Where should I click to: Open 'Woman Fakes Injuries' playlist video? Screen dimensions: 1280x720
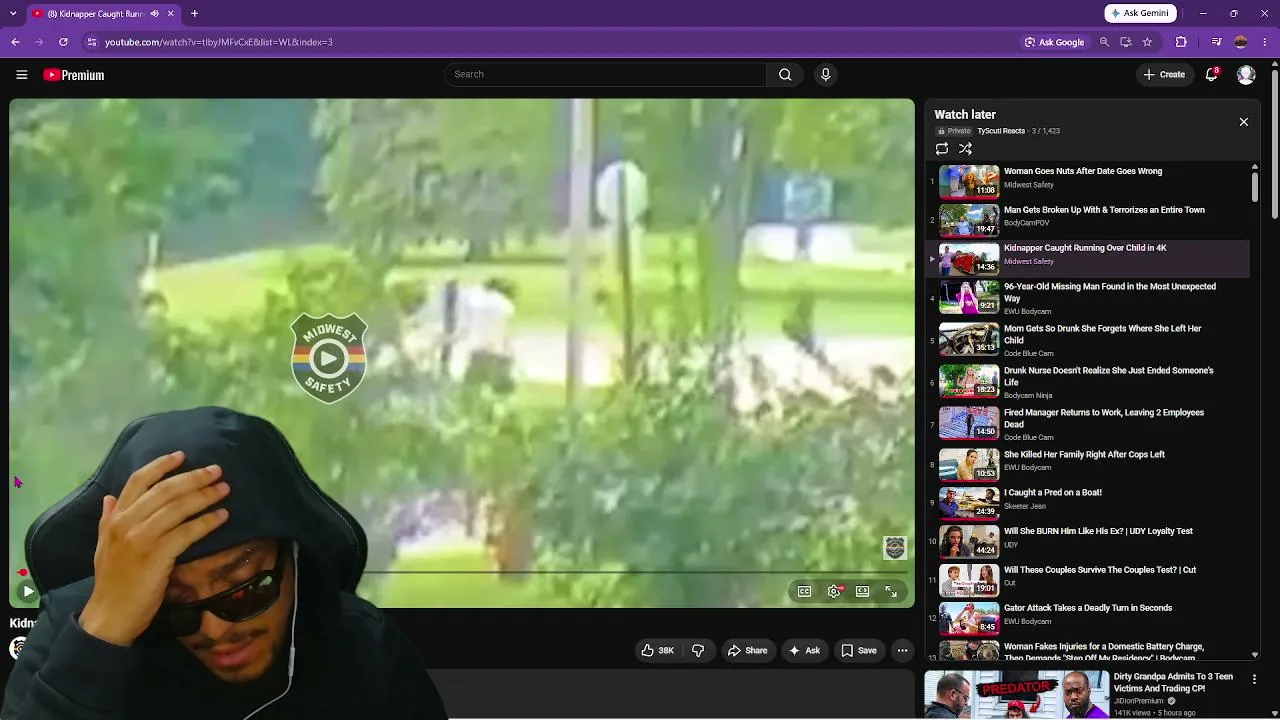(x=1104, y=652)
